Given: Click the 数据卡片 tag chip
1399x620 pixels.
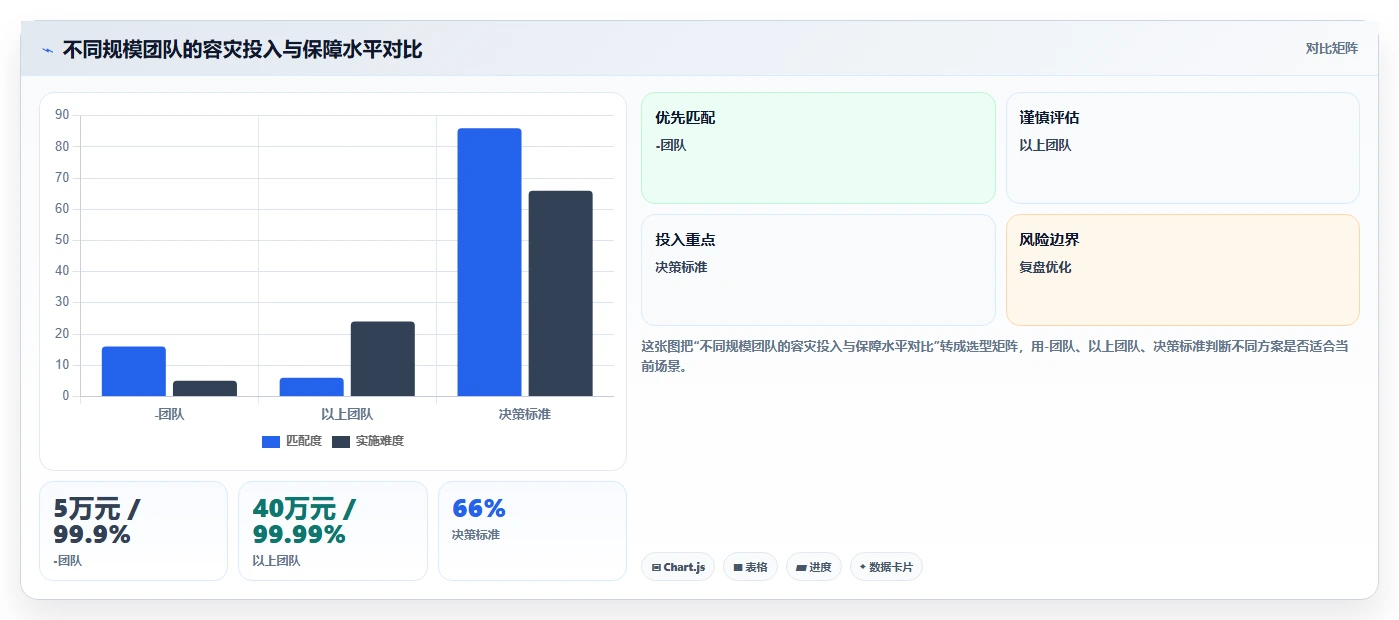Looking at the screenshot, I should tap(886, 567).
